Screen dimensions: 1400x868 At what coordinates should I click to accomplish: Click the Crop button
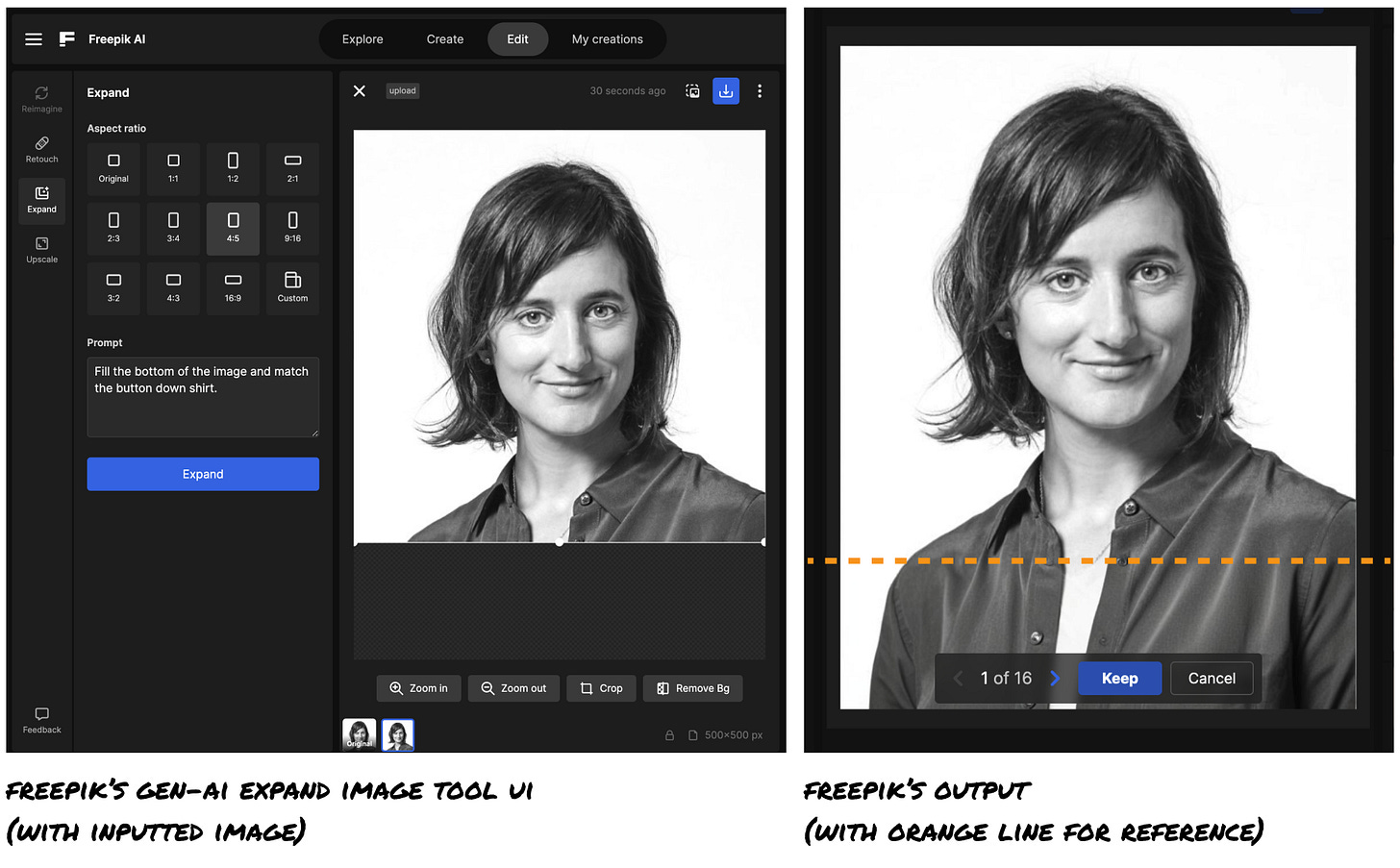coord(601,688)
